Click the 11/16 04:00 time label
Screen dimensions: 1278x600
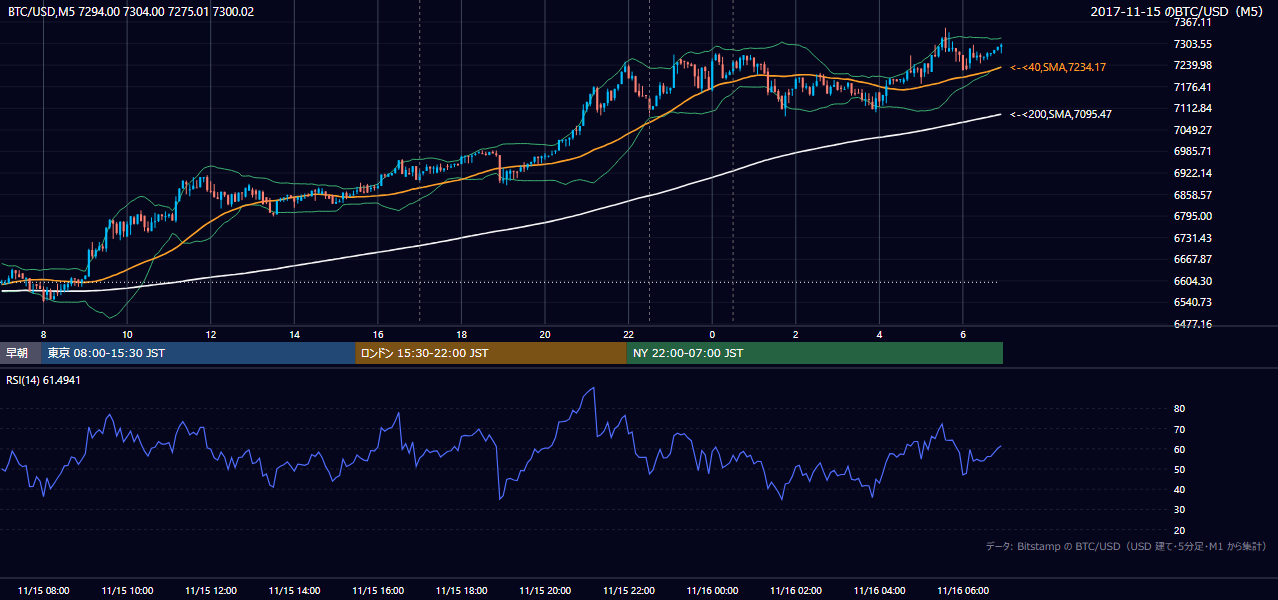(x=879, y=591)
